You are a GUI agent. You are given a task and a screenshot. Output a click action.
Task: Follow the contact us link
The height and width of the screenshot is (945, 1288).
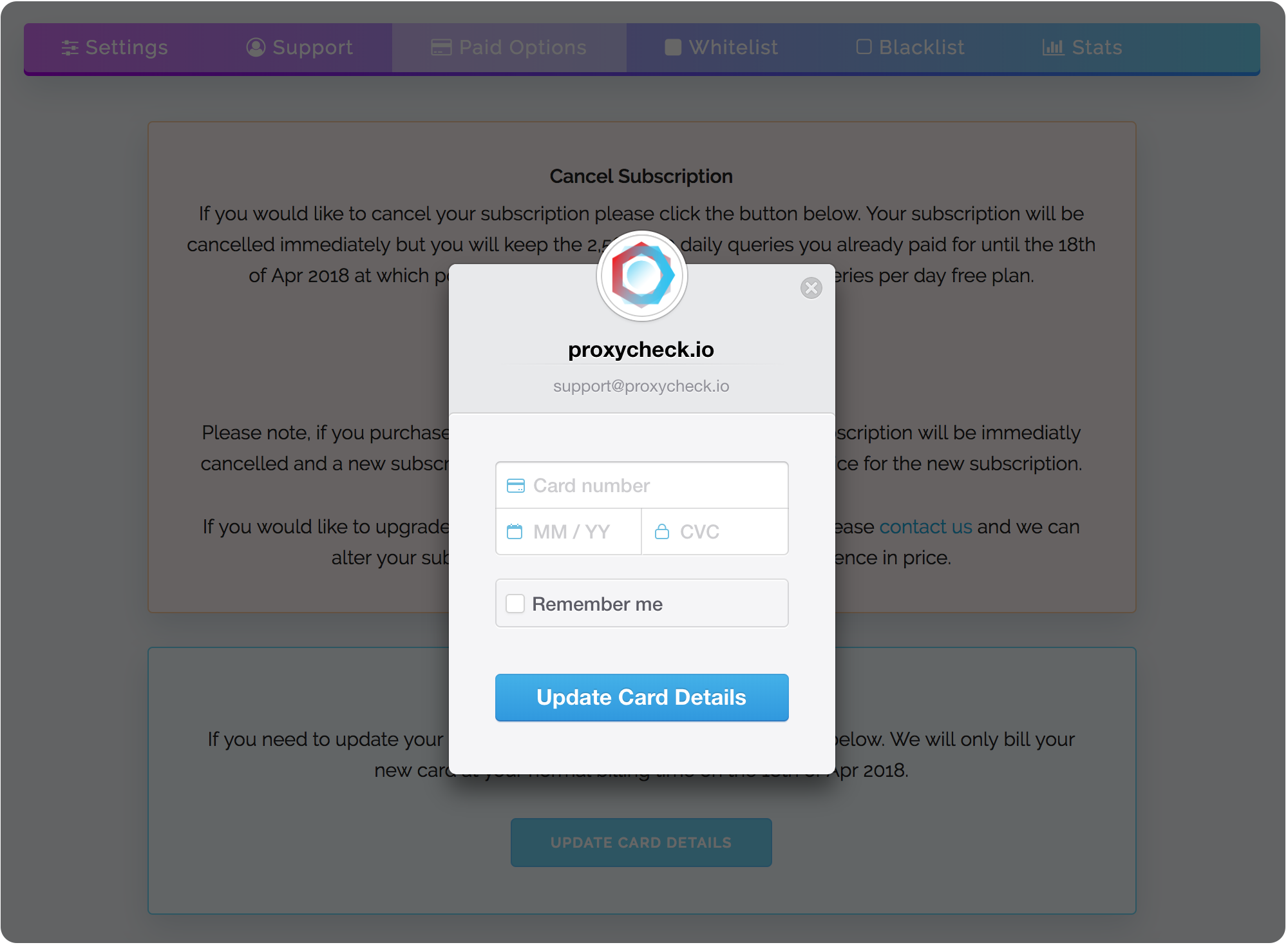(925, 527)
